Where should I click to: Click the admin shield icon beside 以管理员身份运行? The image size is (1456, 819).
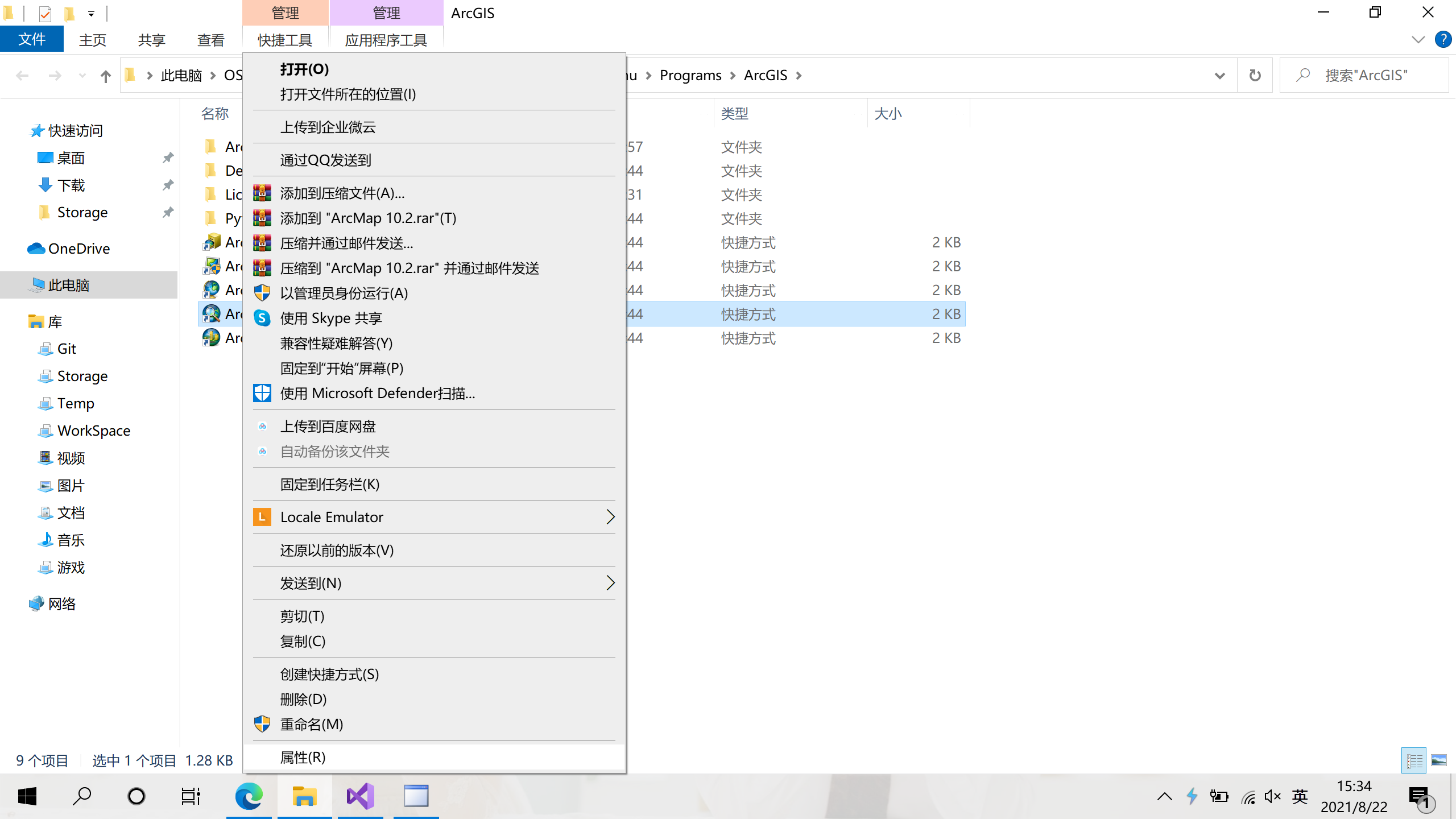pyautogui.click(x=262, y=293)
